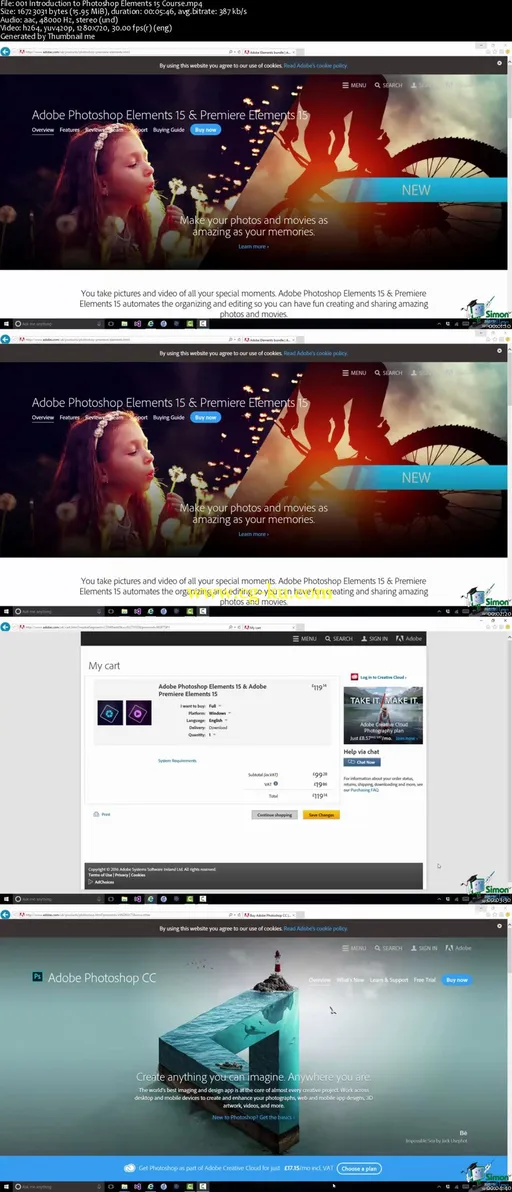The width and height of the screenshot is (512, 1192).
Task: Open Overview tab on Photoshop CC page
Action: tap(319, 980)
